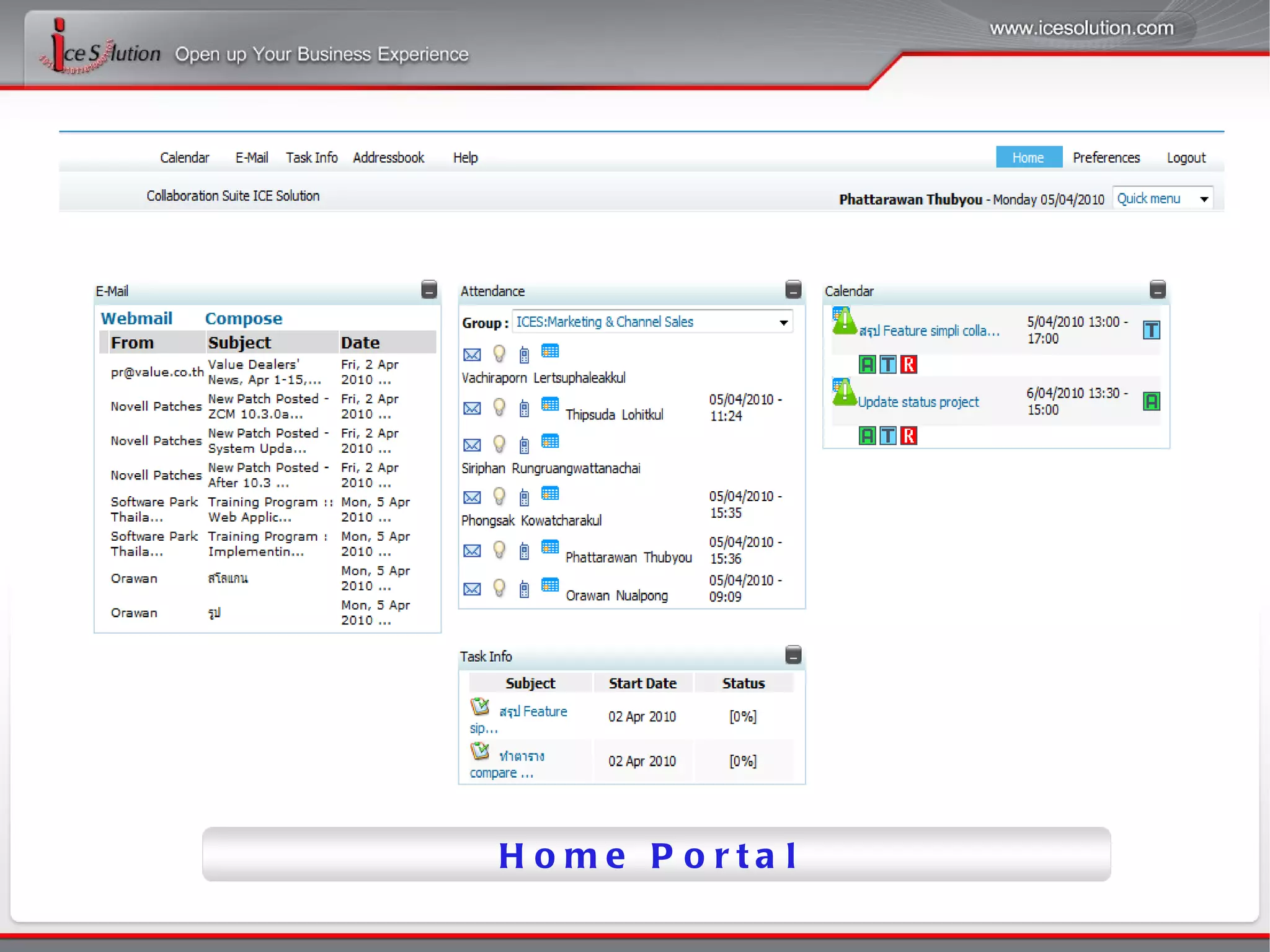This screenshot has width=1270, height=952.
Task: Open Orawan's email with subject รูป
Action: pos(267,612)
